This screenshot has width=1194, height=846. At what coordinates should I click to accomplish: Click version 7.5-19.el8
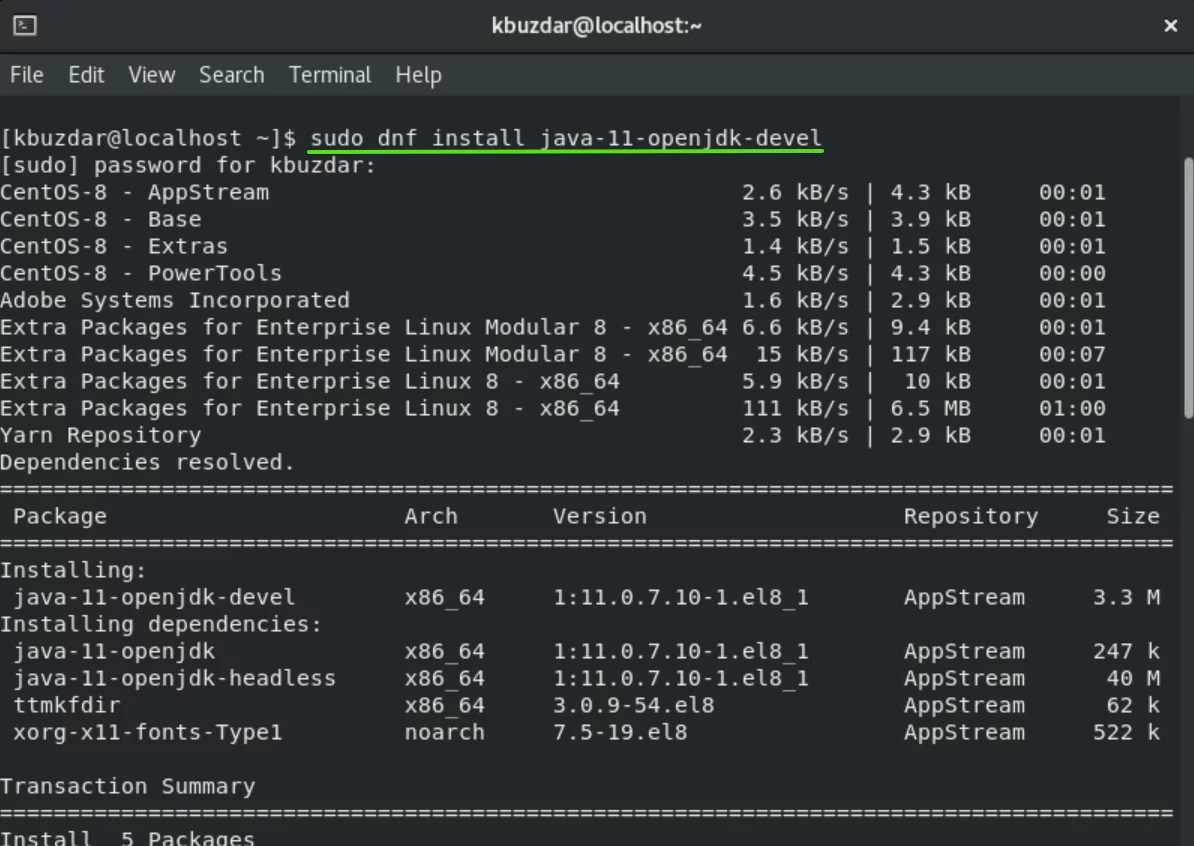pos(620,733)
